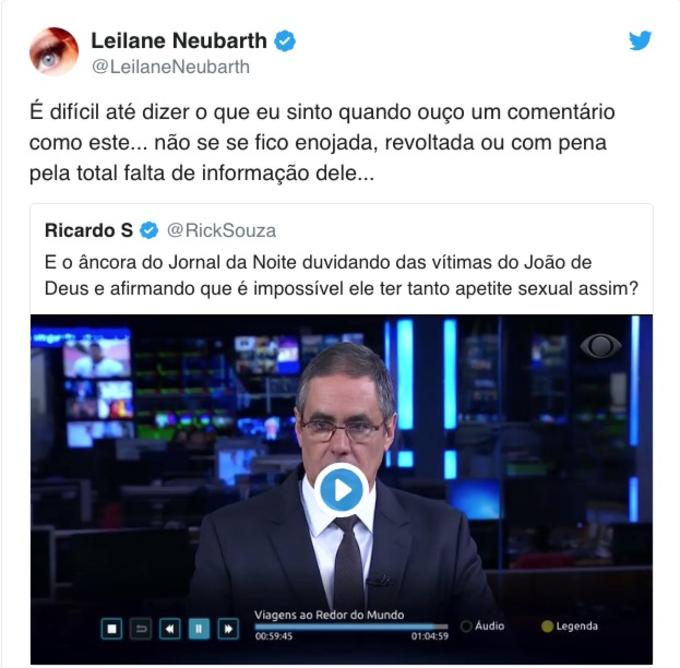Click the Twitter bird logo
The image size is (680, 668).
640,40
